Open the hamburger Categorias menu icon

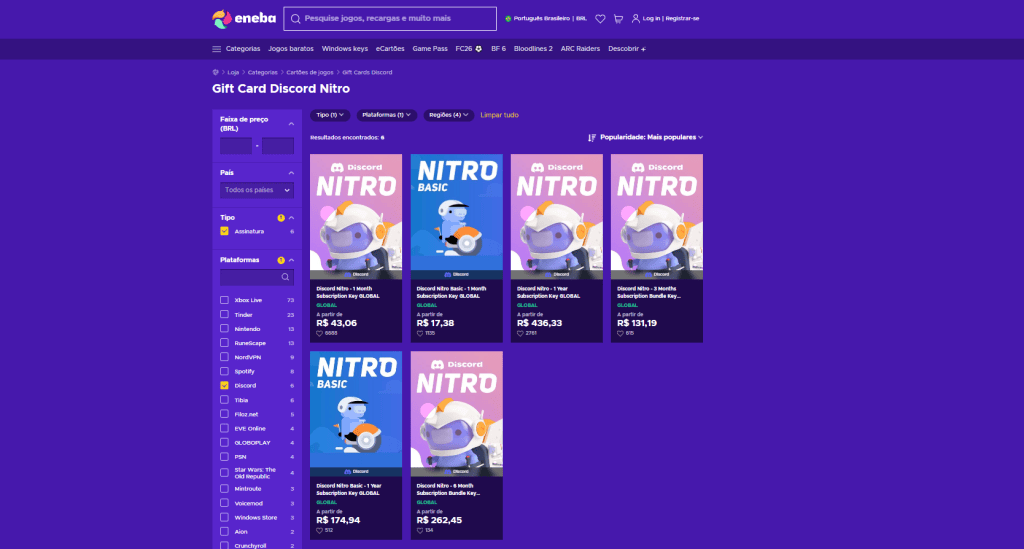point(217,49)
